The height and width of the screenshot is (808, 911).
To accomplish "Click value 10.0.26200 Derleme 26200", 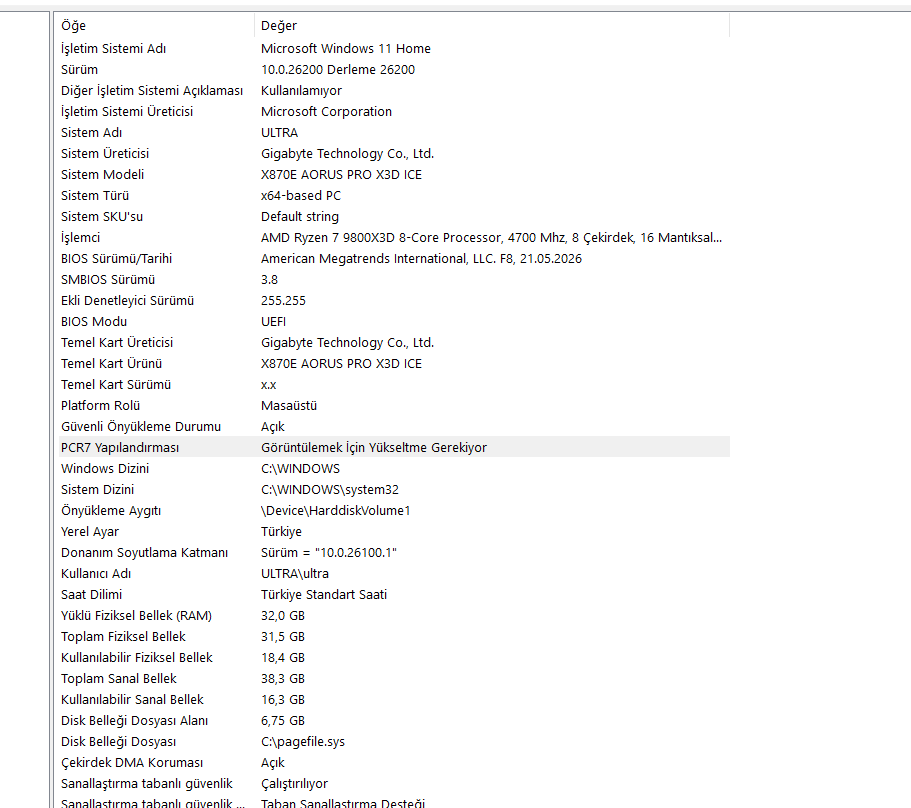I will coord(338,70).
